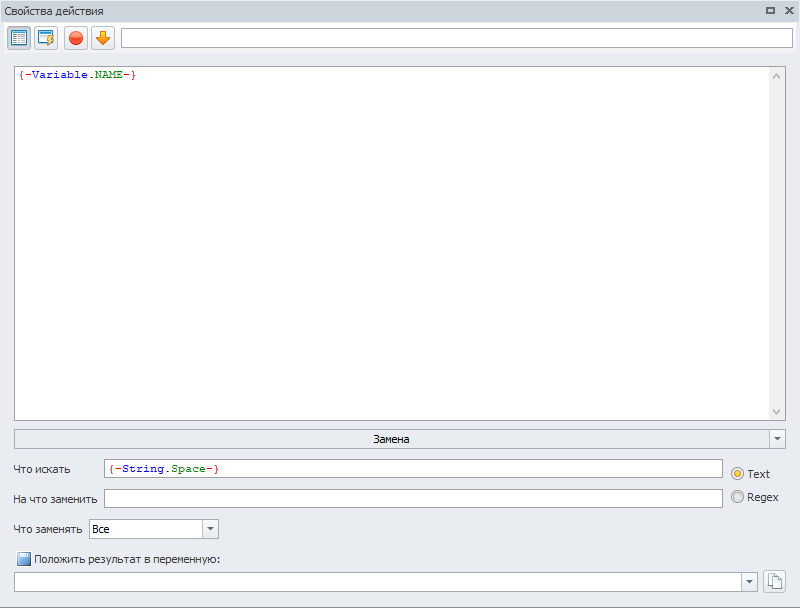
Task: Click the empty toolbar comment field
Action: click(x=457, y=38)
